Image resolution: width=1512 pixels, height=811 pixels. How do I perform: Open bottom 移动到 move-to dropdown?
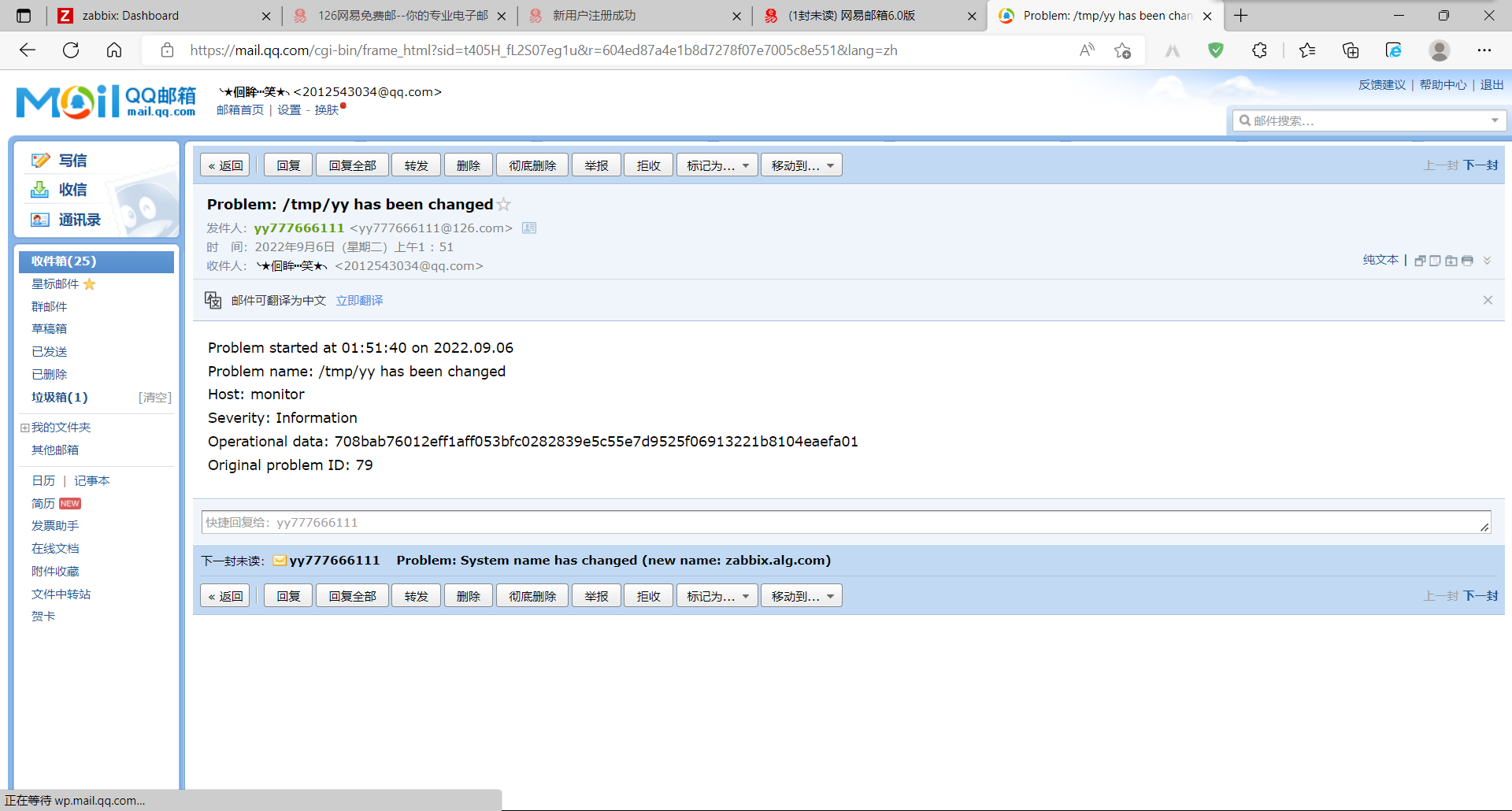tap(802, 596)
